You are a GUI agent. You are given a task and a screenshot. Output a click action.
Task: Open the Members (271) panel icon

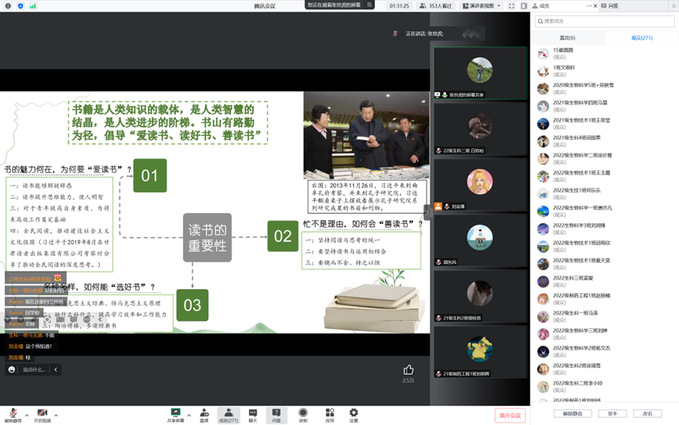(227, 413)
